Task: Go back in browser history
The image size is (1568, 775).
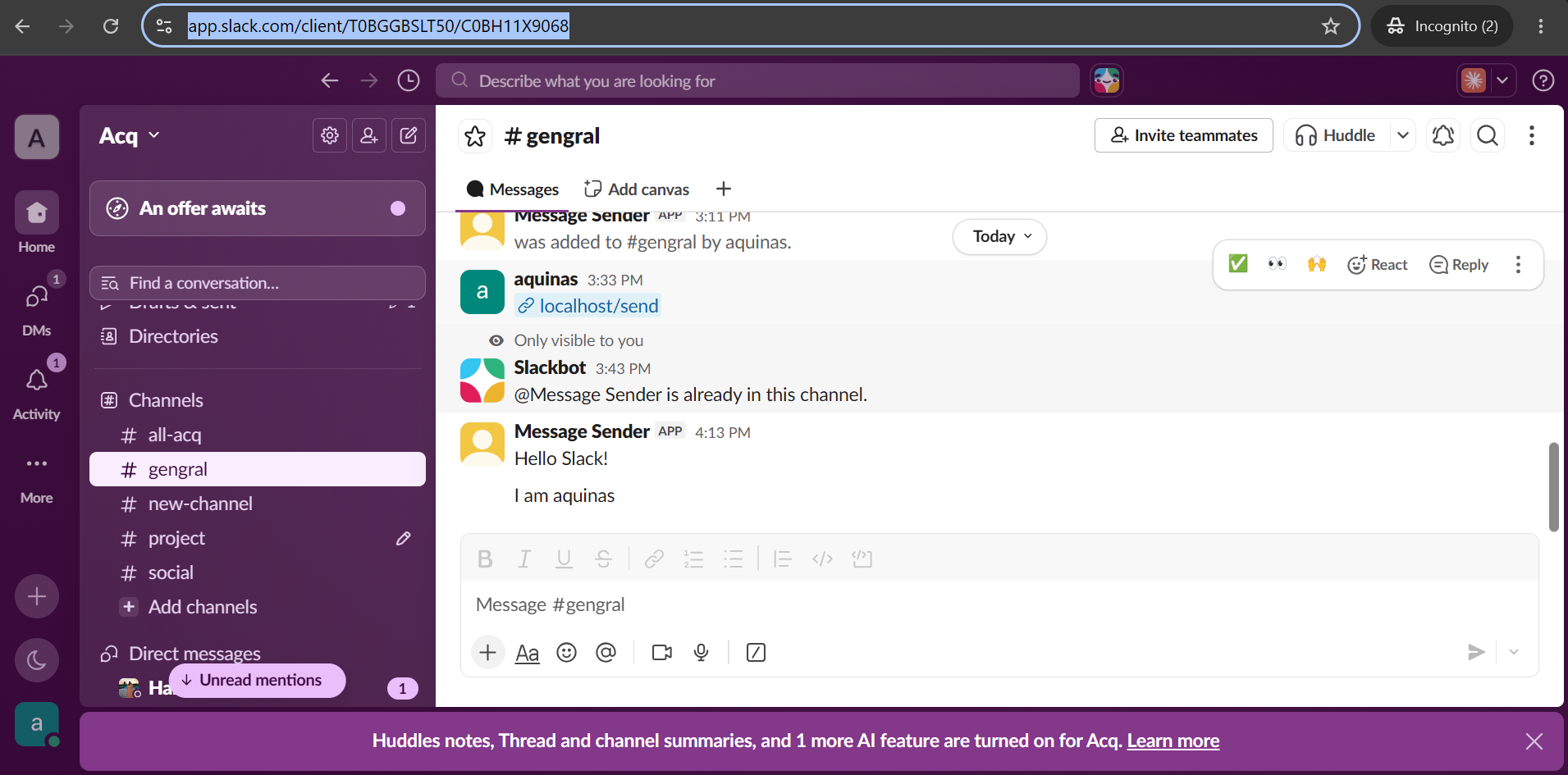Action: tap(22, 26)
